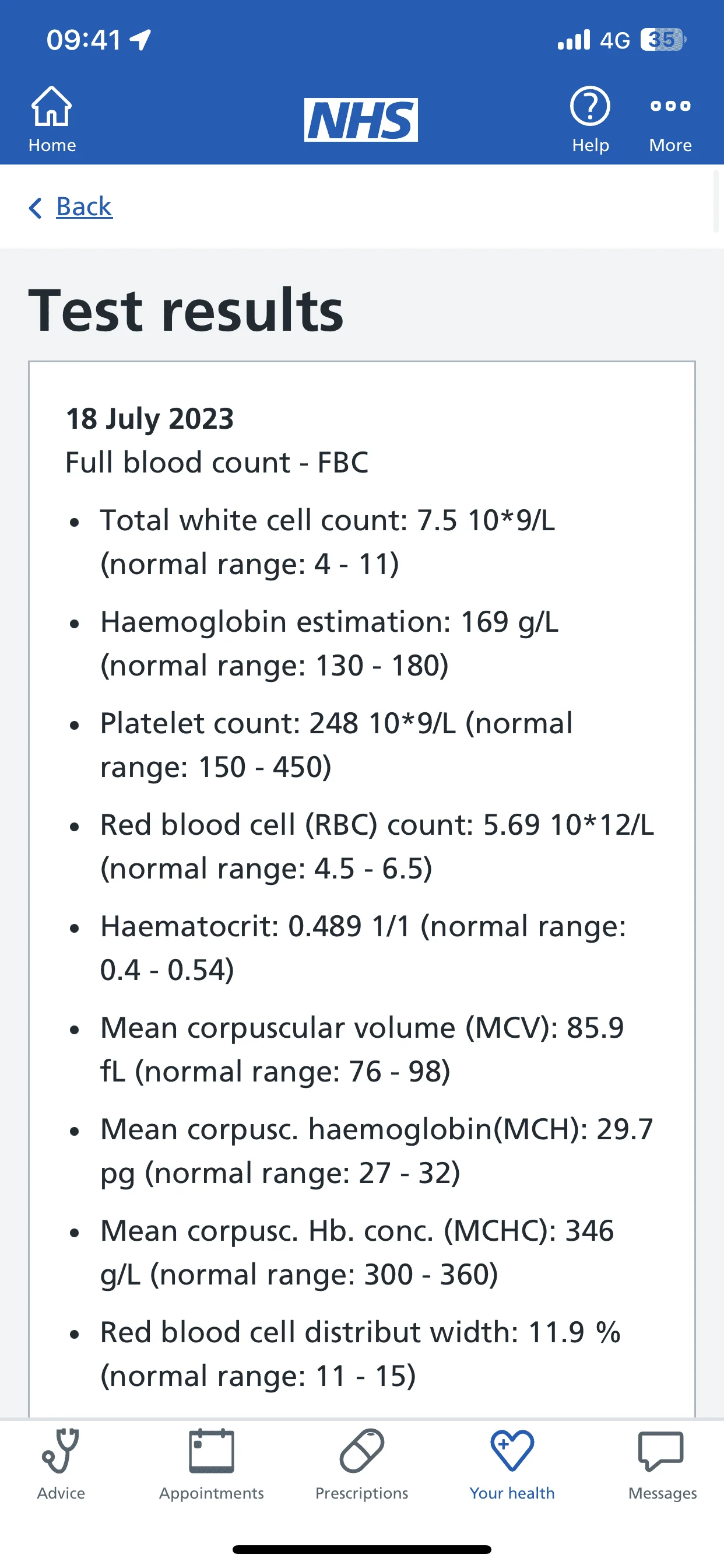Open Appointments calendar tab
This screenshot has width=724, height=1568.
pyautogui.click(x=211, y=1451)
